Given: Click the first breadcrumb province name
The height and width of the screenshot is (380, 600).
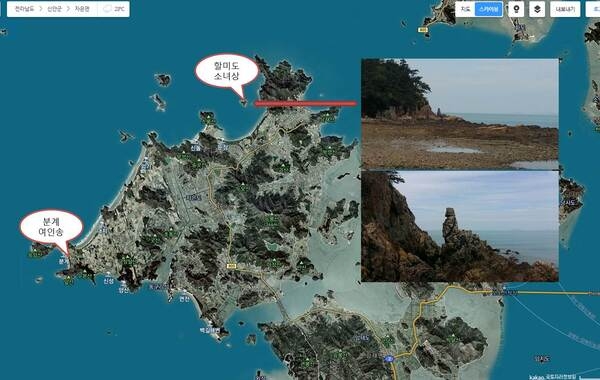Looking at the screenshot, I should click(24, 9).
